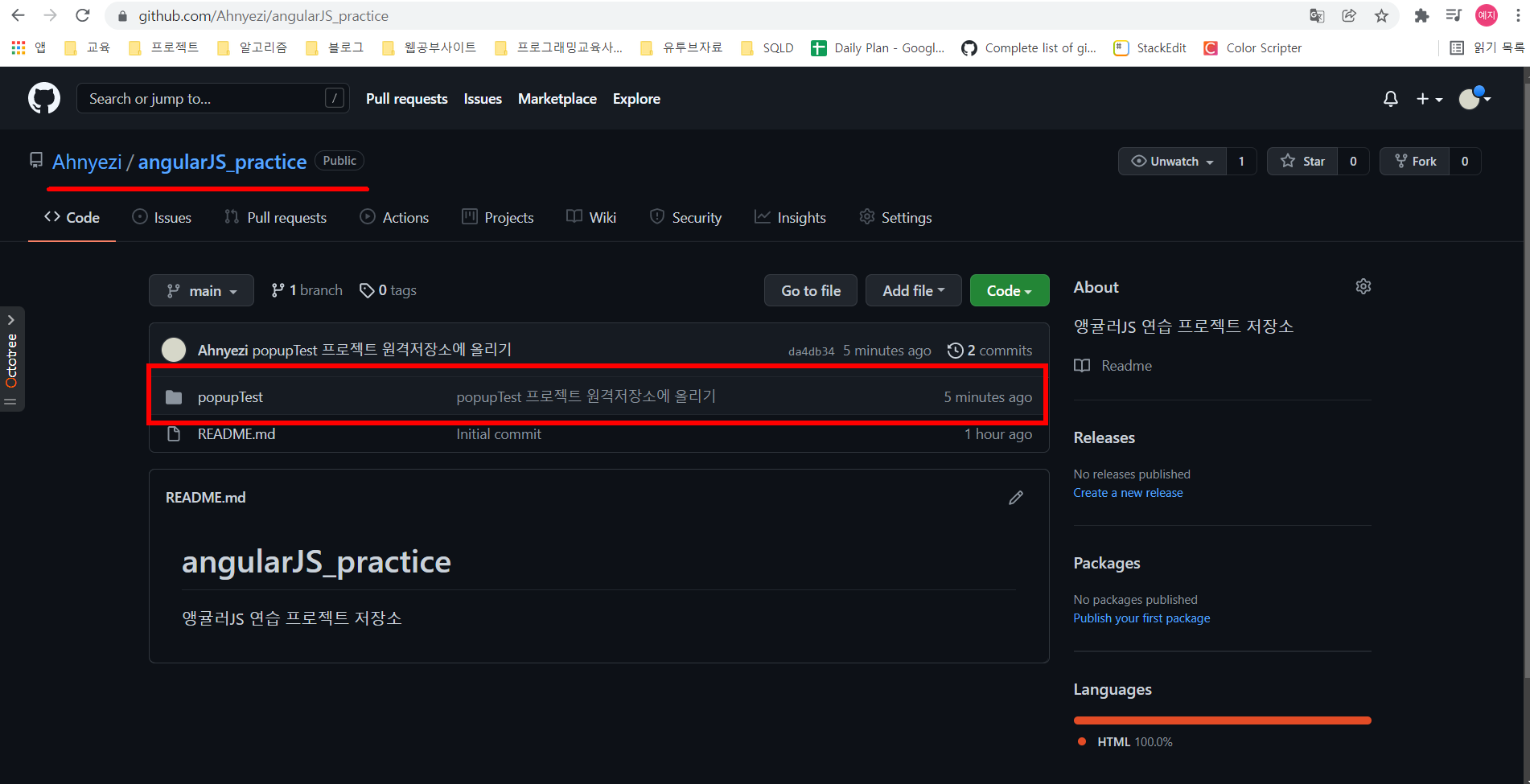Open Daily Plan Google bookmark
The image size is (1530, 784).
878,48
